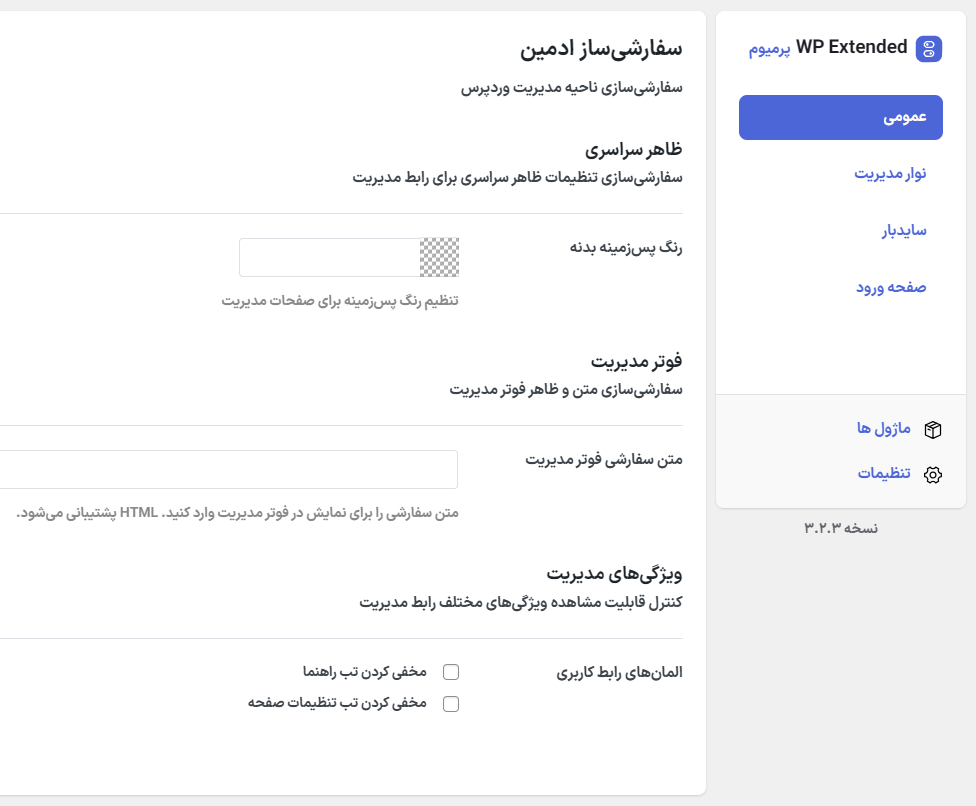Open the سایدبار settings section
The height and width of the screenshot is (806, 976).
[x=905, y=230]
